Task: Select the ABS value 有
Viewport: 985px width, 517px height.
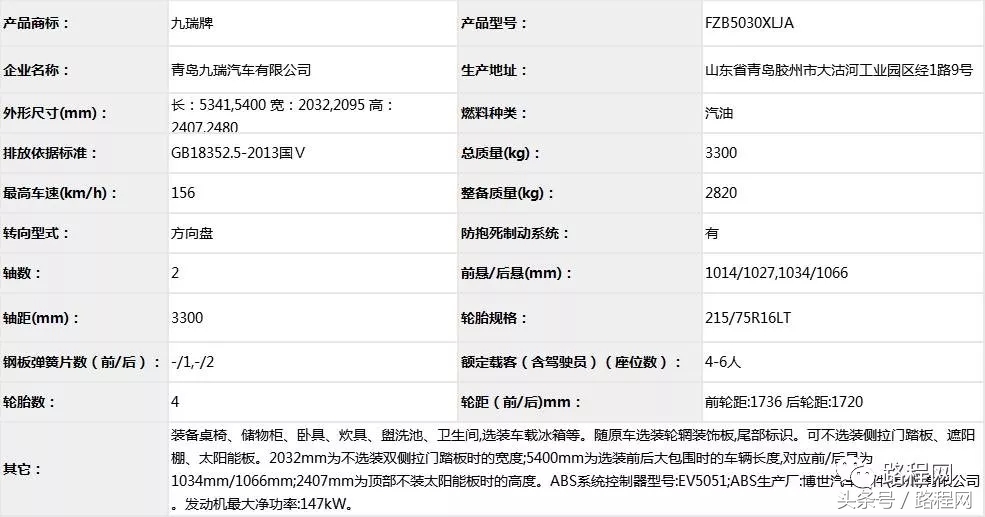Action: tap(712, 234)
